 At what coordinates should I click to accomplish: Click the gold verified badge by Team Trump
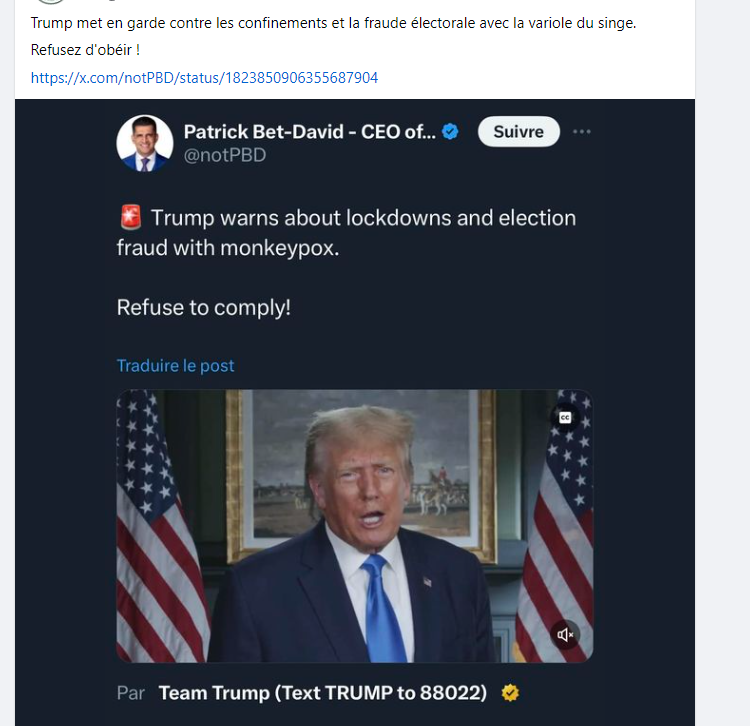510,692
